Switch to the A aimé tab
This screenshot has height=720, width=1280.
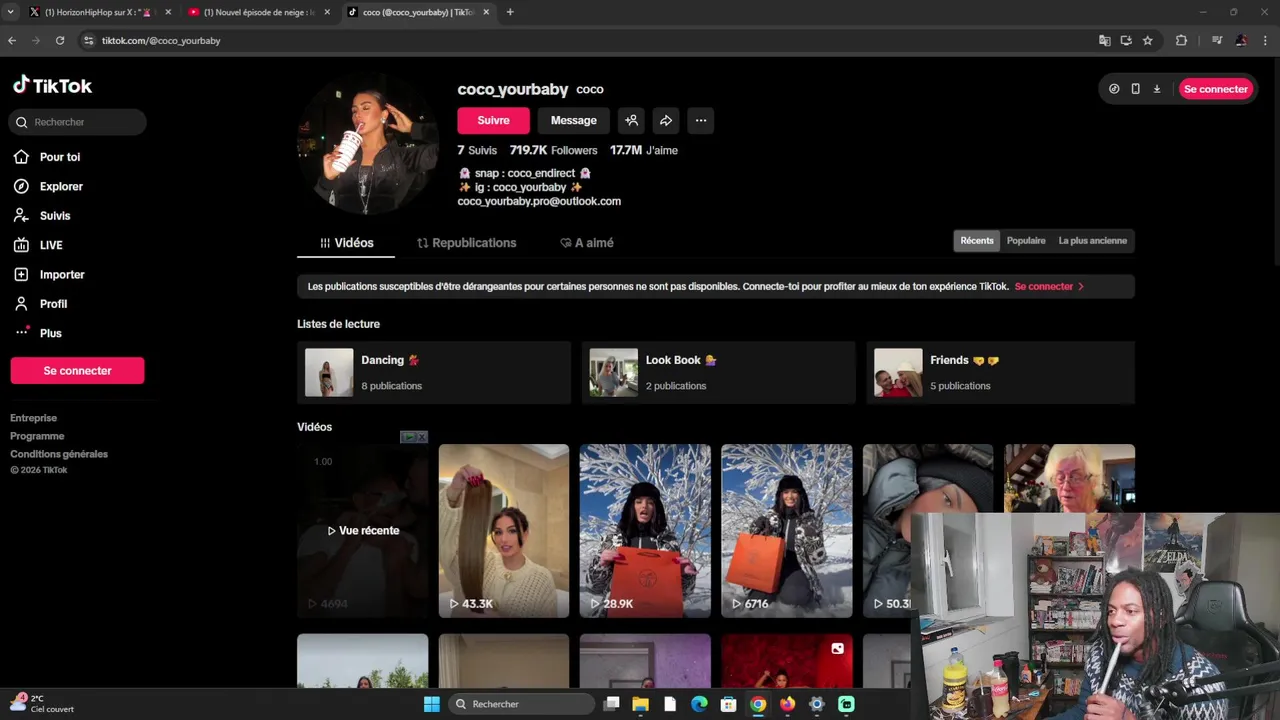click(x=586, y=243)
